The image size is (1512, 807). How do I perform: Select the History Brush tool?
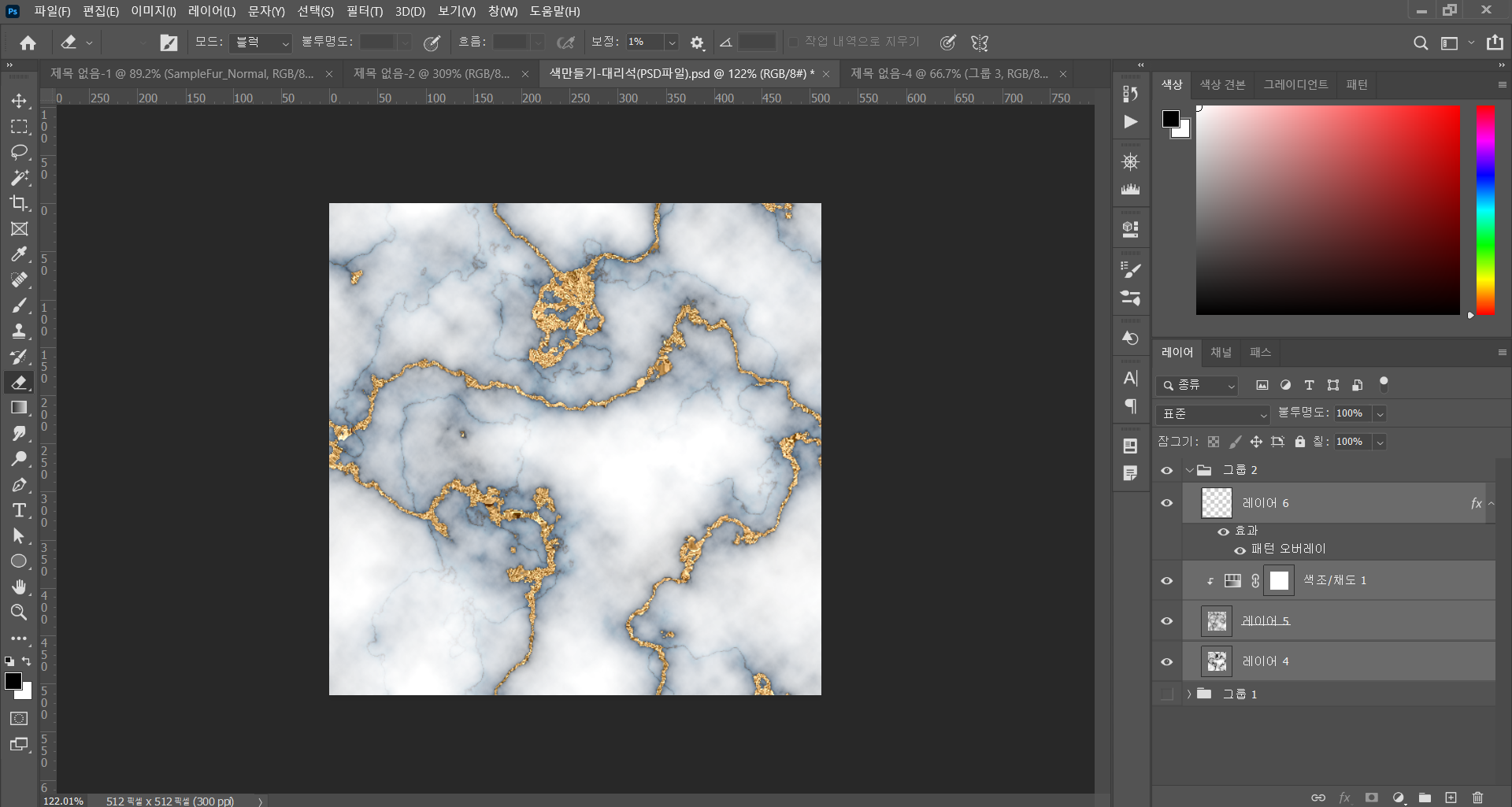pos(20,357)
